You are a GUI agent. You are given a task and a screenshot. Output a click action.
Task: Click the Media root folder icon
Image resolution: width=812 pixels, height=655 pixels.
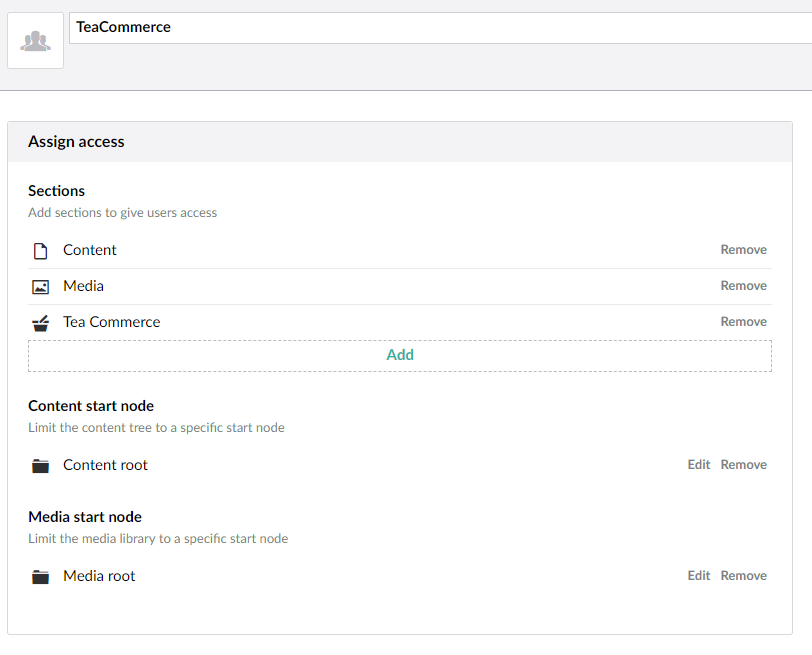[40, 576]
